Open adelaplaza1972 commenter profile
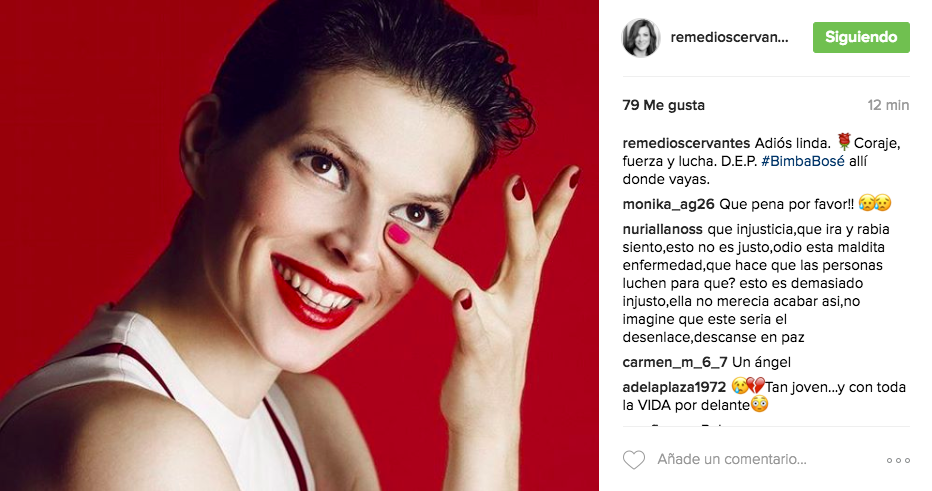 (674, 388)
